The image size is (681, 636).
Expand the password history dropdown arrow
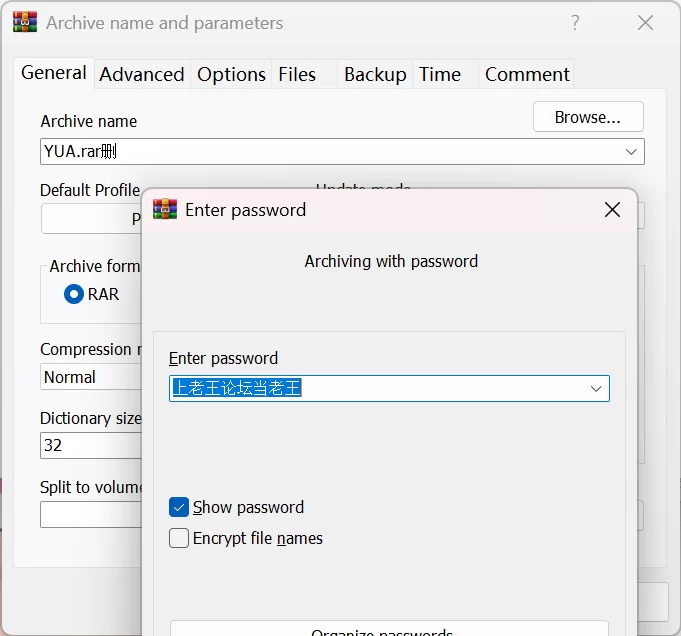coord(596,388)
